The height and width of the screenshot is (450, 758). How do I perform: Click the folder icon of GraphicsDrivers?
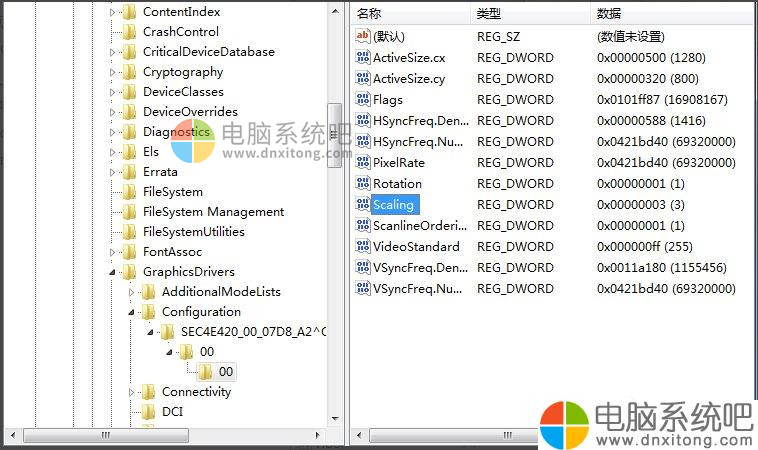(x=129, y=272)
